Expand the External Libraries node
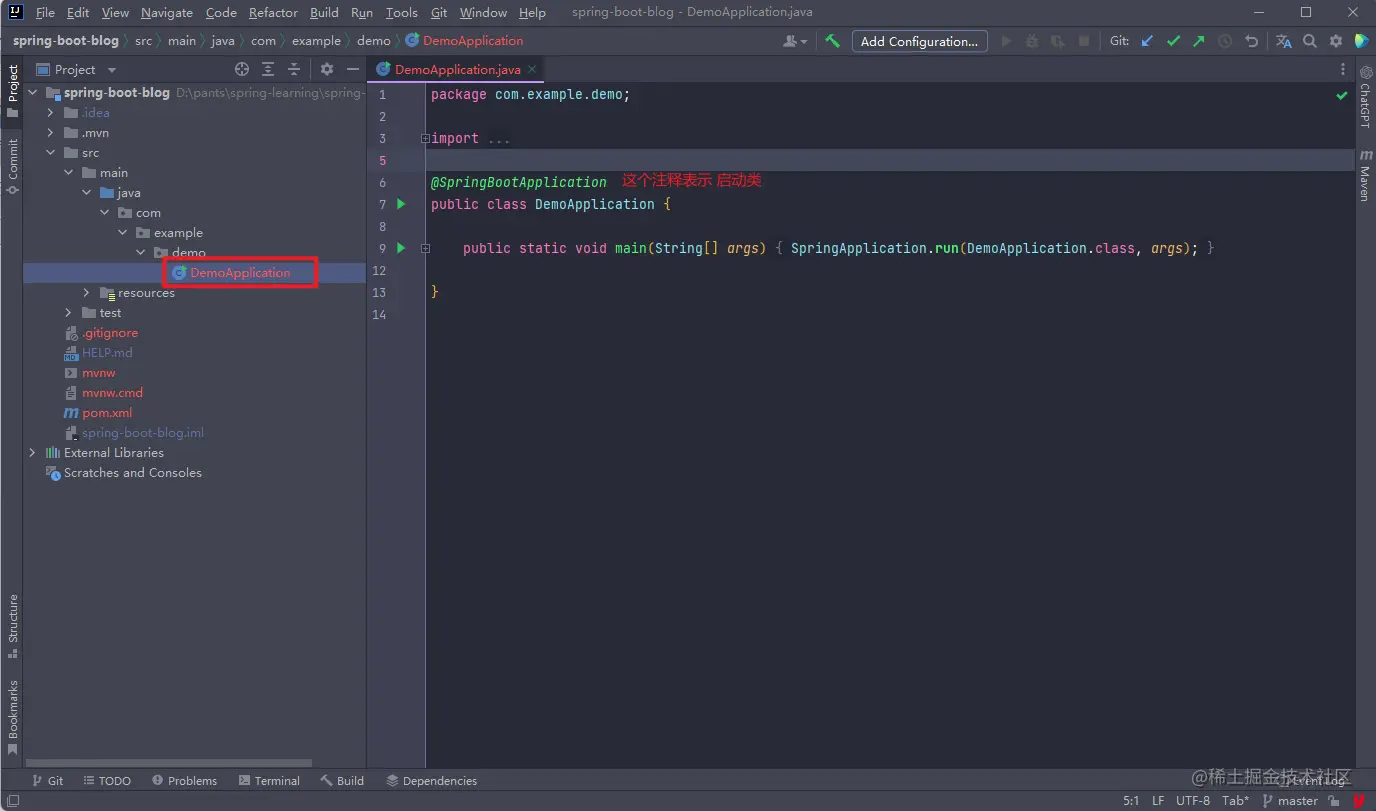The image size is (1376, 811). click(32, 453)
